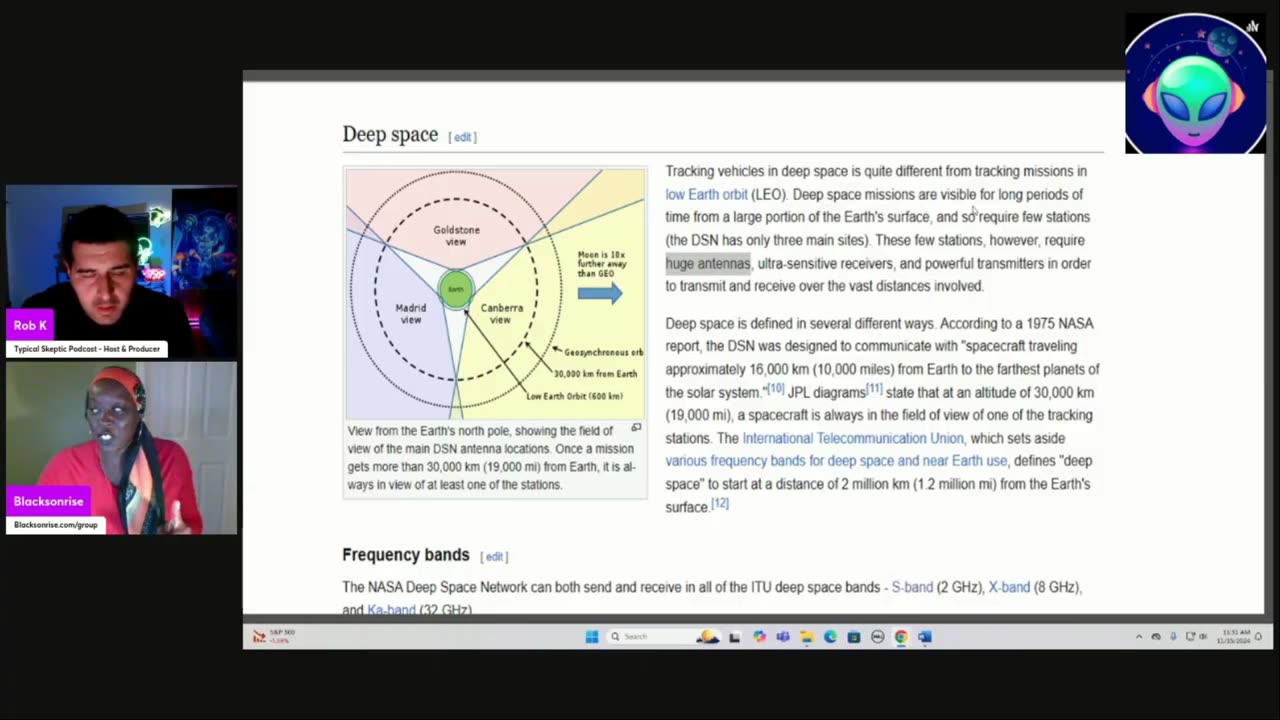Click the highlighted 'huge antennas' text
Image resolution: width=1280 pixels, height=720 pixels.
(708, 263)
